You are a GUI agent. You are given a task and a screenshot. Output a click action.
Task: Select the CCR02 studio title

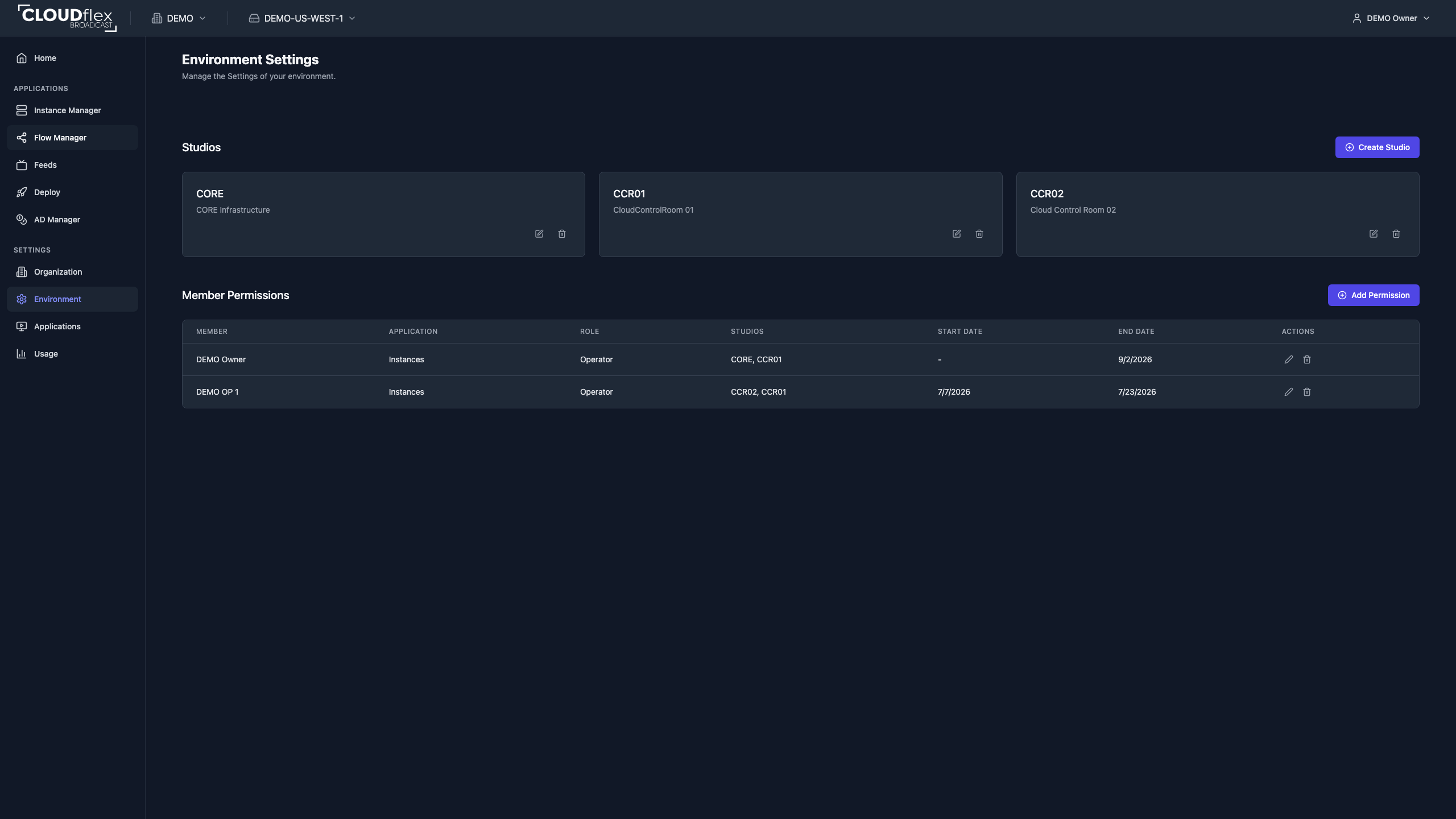point(1047,194)
